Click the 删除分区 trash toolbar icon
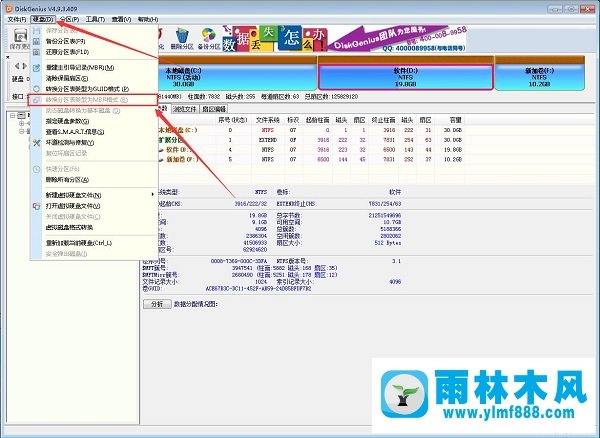 tap(182, 39)
